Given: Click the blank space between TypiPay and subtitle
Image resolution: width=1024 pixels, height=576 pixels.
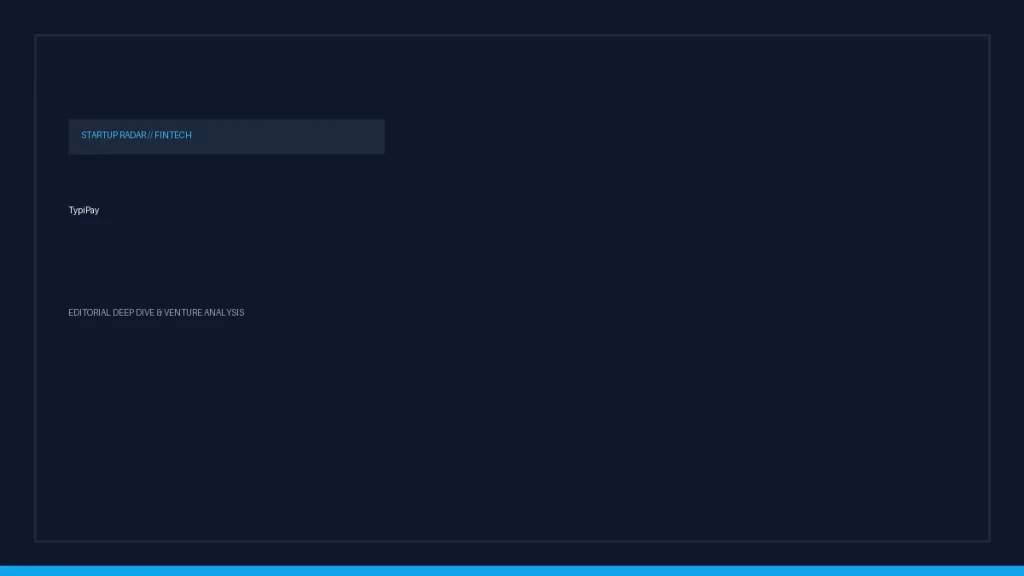Looking at the screenshot, I should 157,261.
